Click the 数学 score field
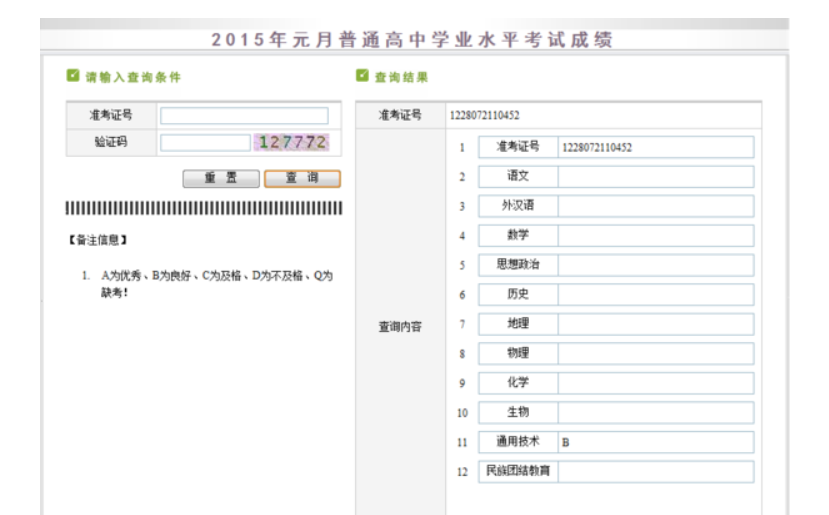 655,236
